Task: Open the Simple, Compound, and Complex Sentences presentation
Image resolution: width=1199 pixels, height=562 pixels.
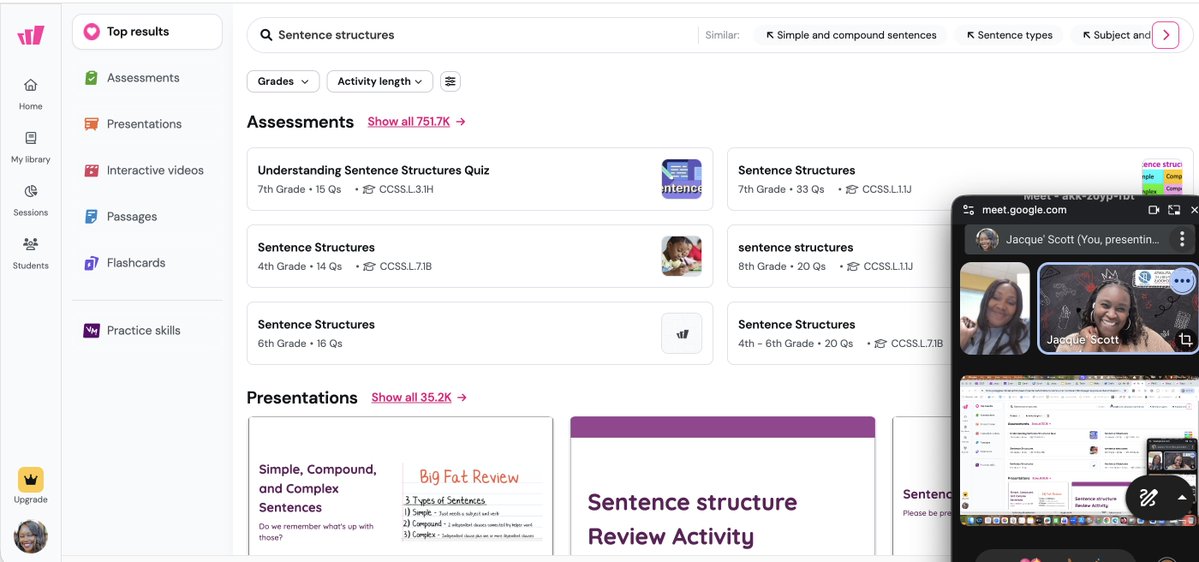Action: tap(401, 486)
